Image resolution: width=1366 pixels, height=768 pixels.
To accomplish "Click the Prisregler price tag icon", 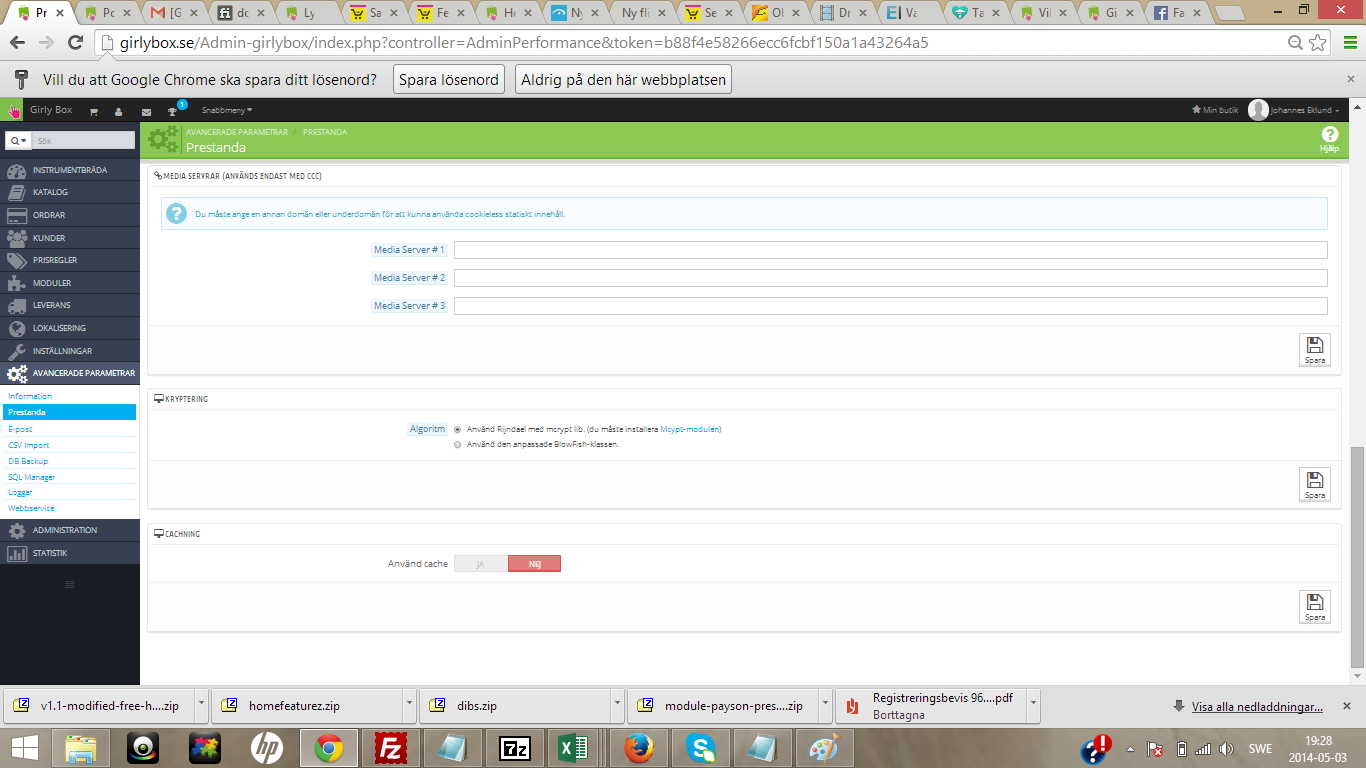I will (16, 260).
